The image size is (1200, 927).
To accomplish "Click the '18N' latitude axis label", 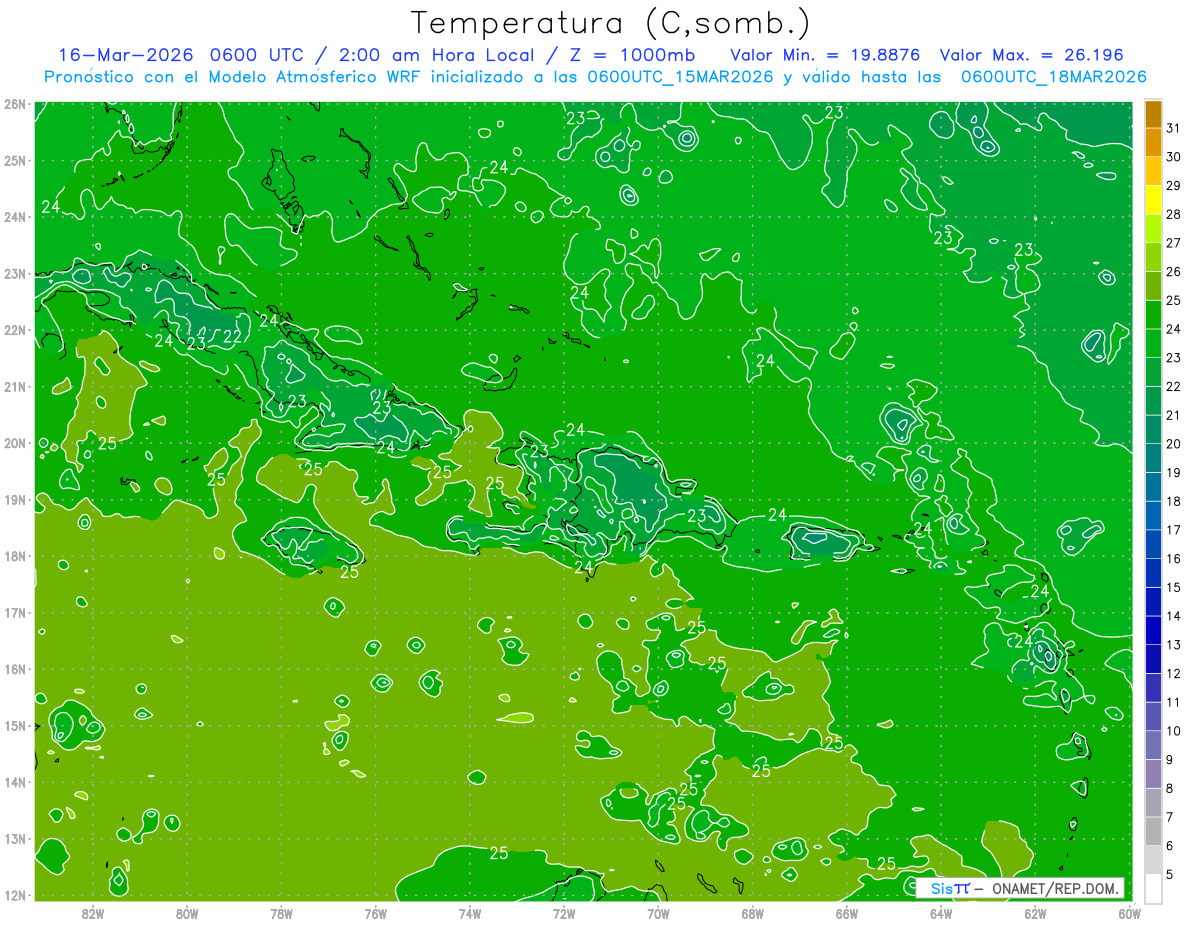I will click(15, 556).
